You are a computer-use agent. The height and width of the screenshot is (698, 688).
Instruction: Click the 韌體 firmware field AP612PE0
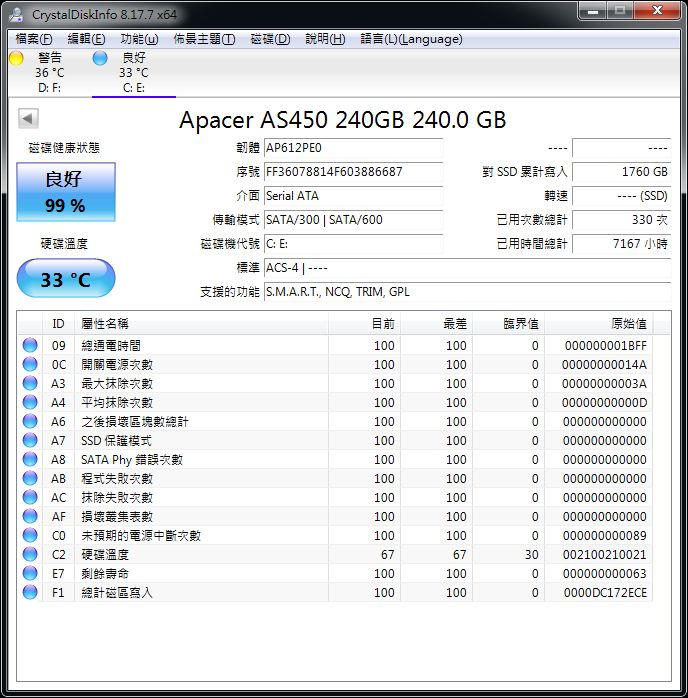click(352, 148)
